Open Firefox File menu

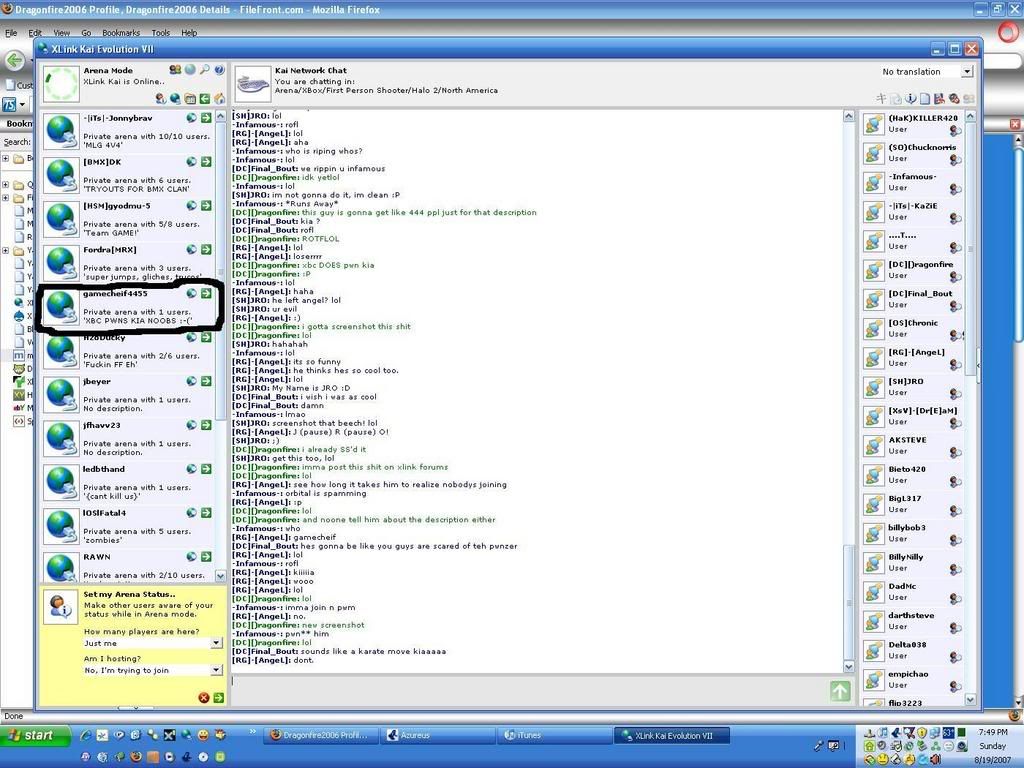pyautogui.click(x=11, y=33)
